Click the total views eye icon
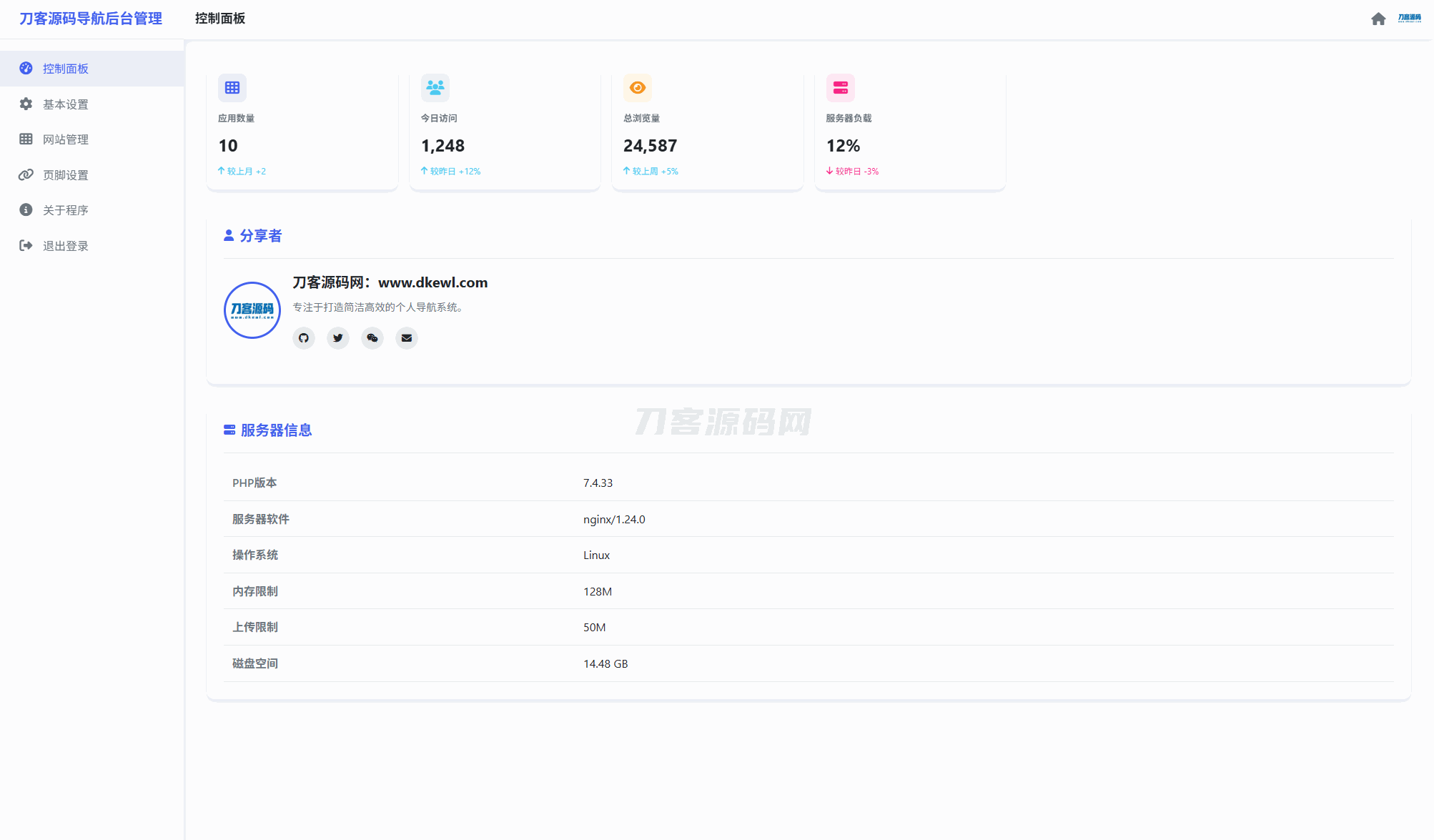 [638, 88]
